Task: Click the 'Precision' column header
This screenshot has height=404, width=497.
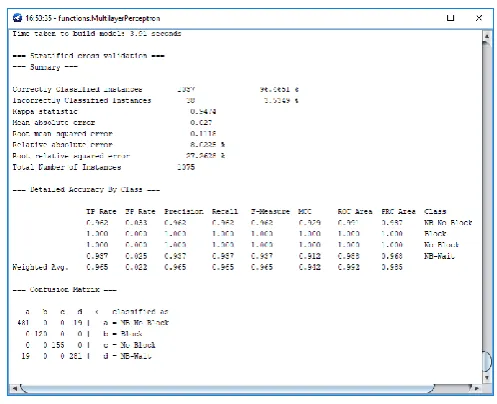Action: (x=184, y=211)
